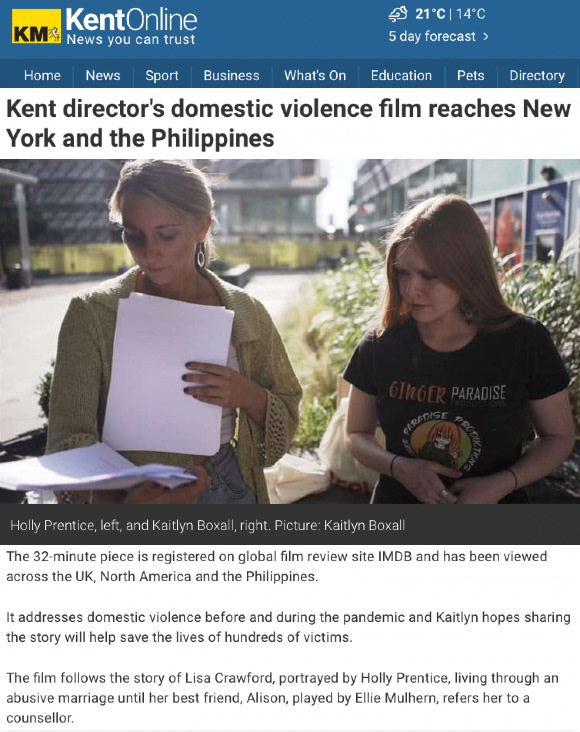Expand the 5 day forecast chevron
The width and height of the screenshot is (580, 732).
pyautogui.click(x=486, y=36)
